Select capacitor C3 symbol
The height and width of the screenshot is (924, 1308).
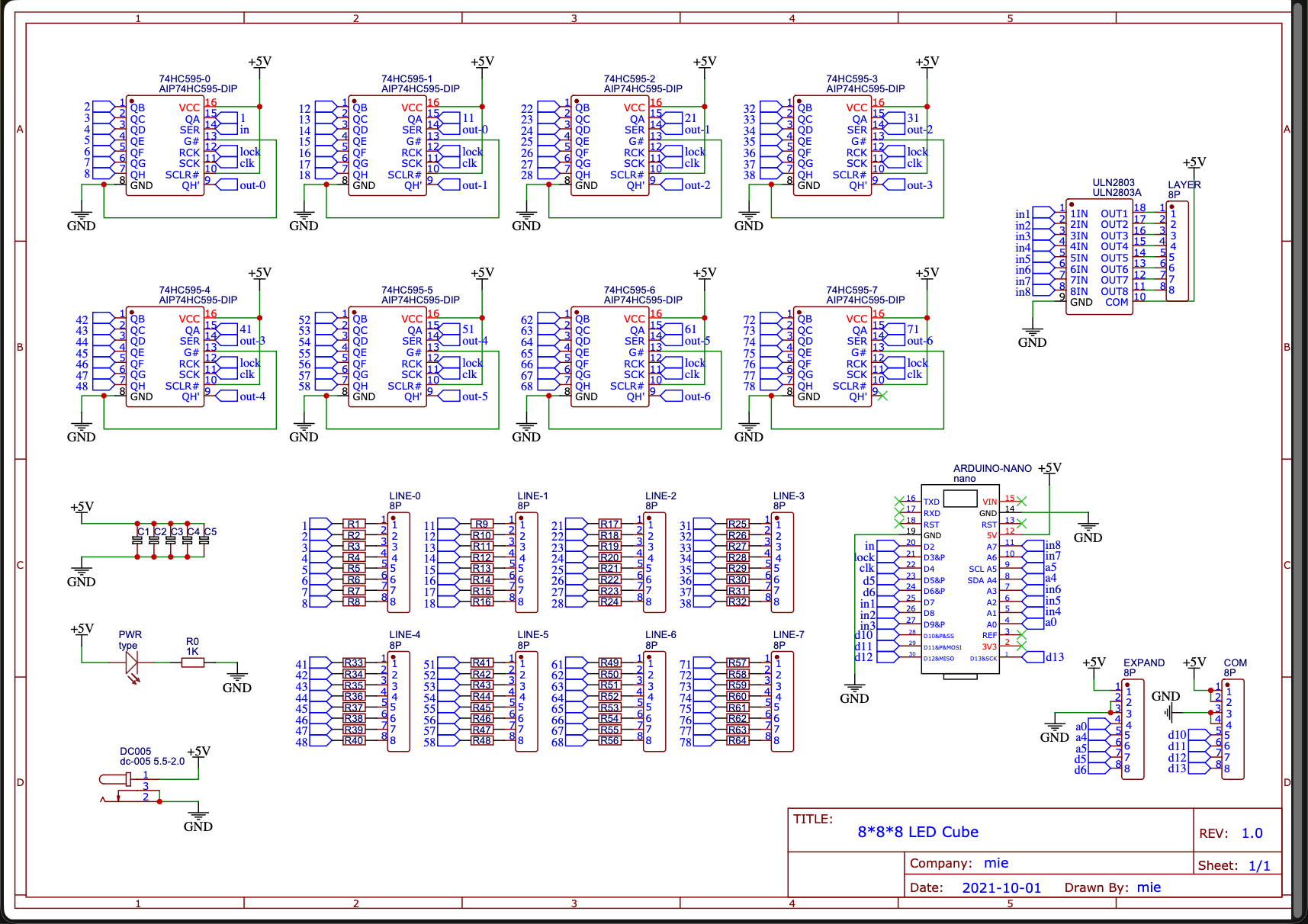(x=171, y=541)
